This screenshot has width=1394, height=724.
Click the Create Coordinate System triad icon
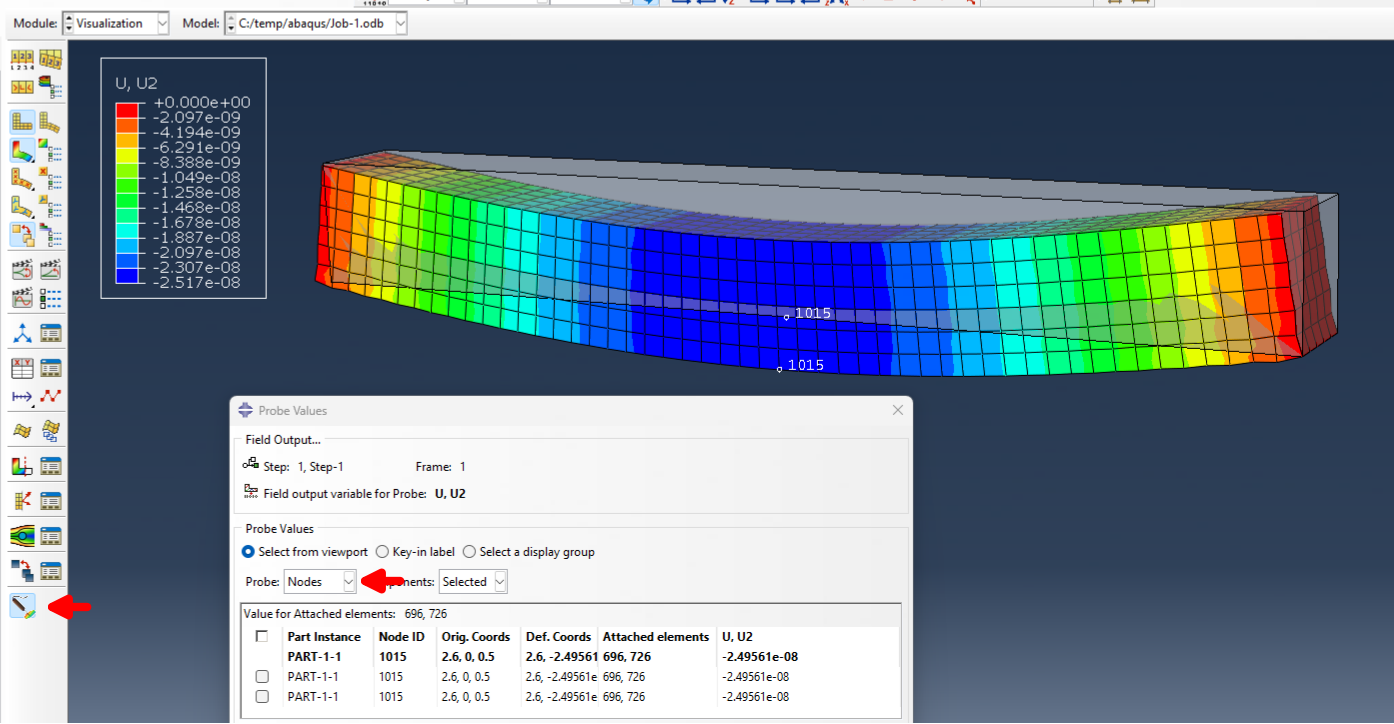pos(22,332)
